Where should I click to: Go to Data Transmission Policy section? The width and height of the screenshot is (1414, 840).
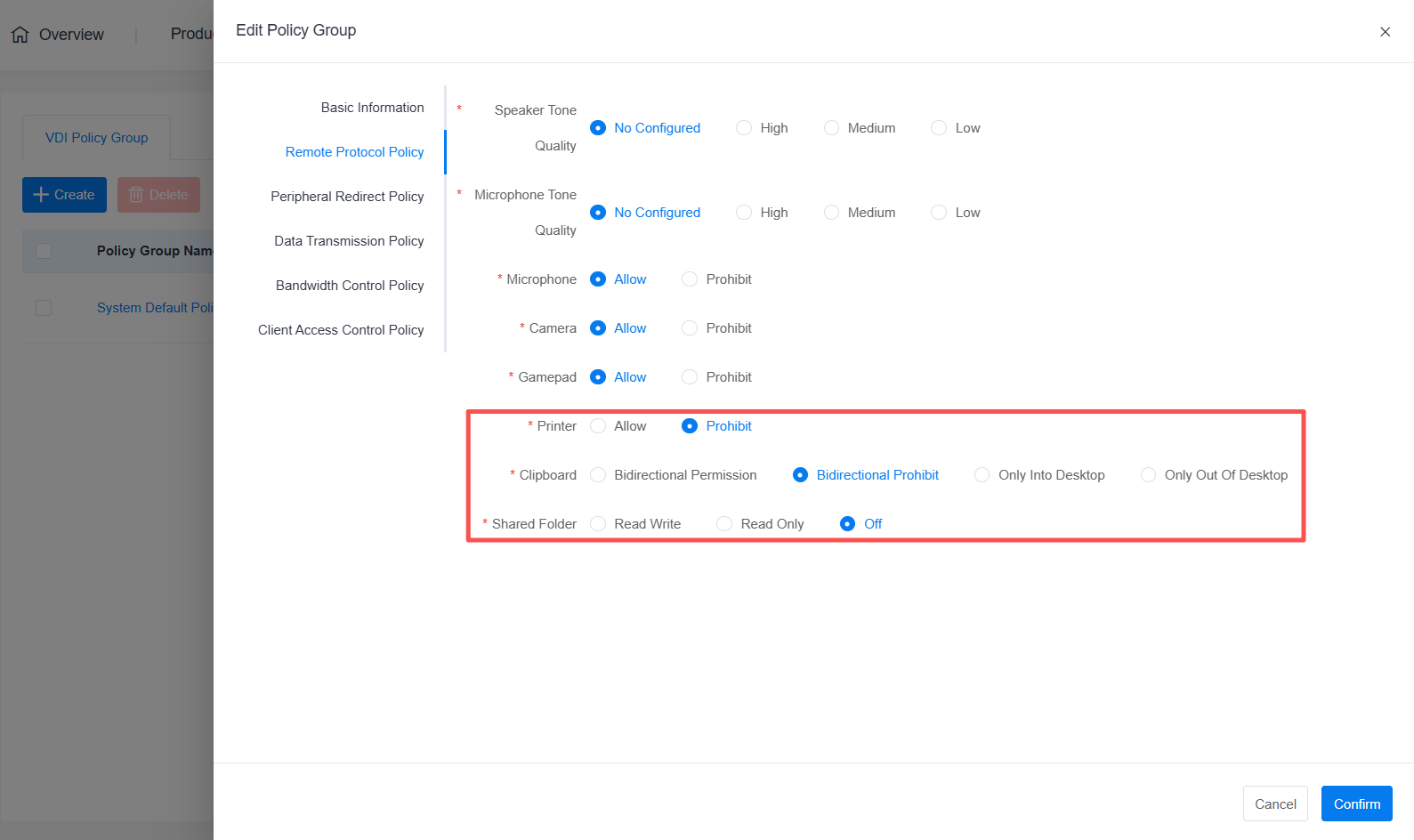click(349, 241)
